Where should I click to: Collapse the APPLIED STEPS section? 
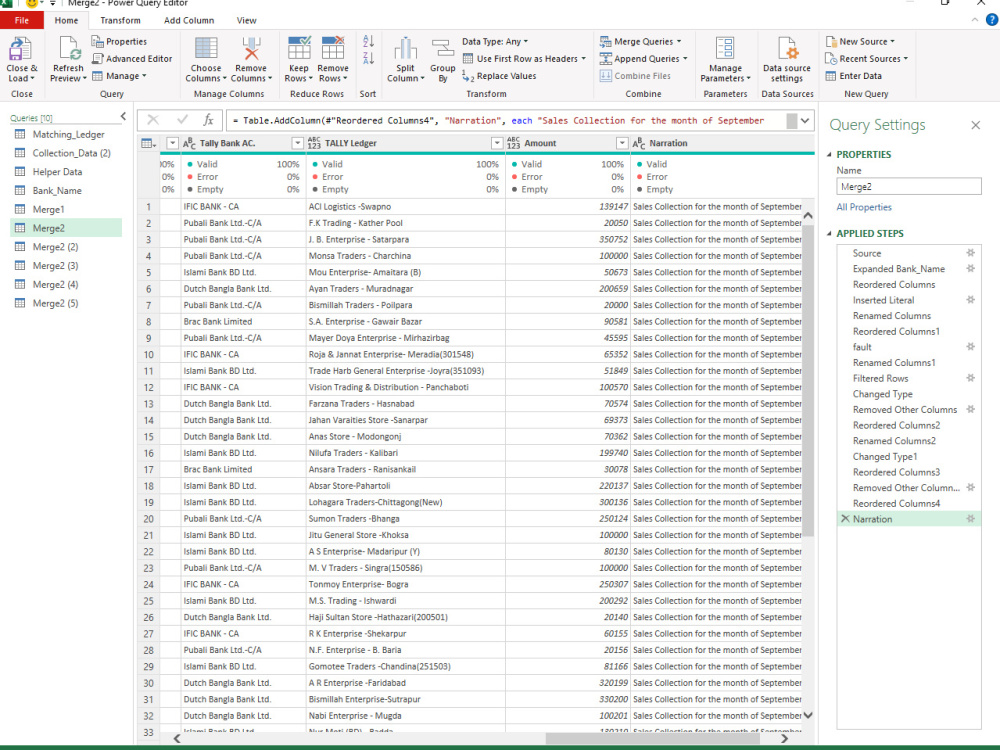click(x=829, y=233)
